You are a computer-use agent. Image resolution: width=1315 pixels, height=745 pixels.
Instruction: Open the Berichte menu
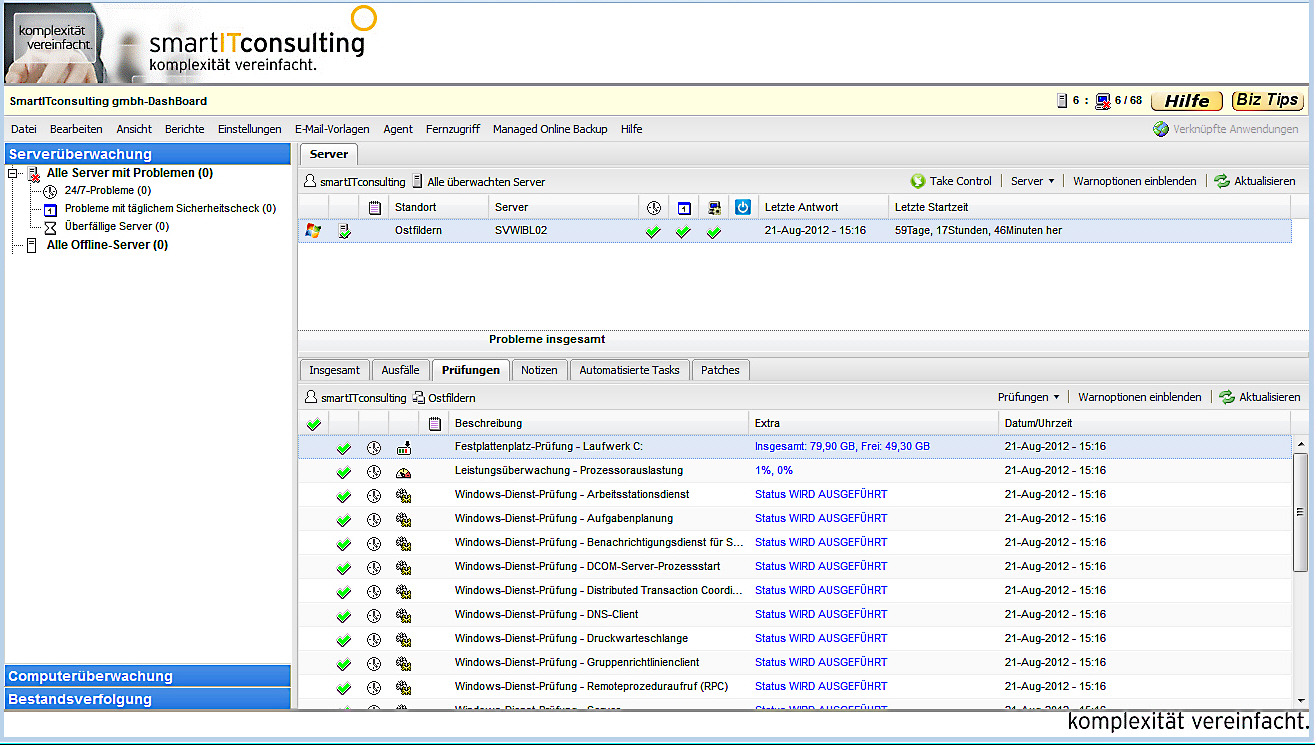(185, 129)
